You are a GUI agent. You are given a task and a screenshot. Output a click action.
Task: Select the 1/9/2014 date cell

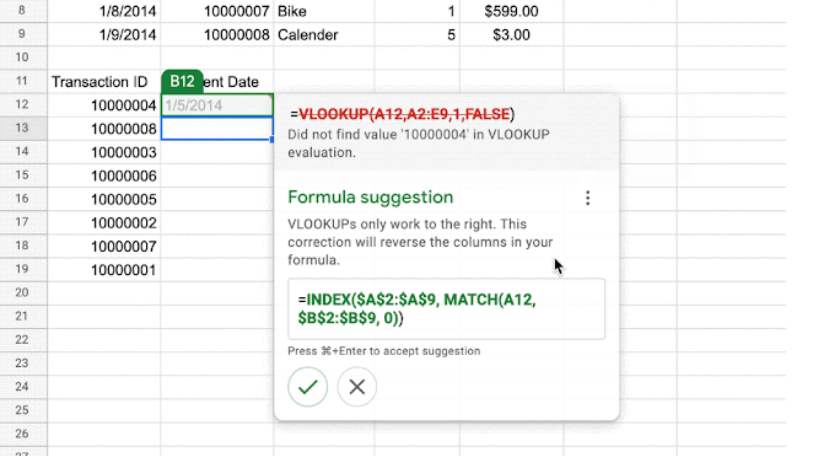coord(104,35)
